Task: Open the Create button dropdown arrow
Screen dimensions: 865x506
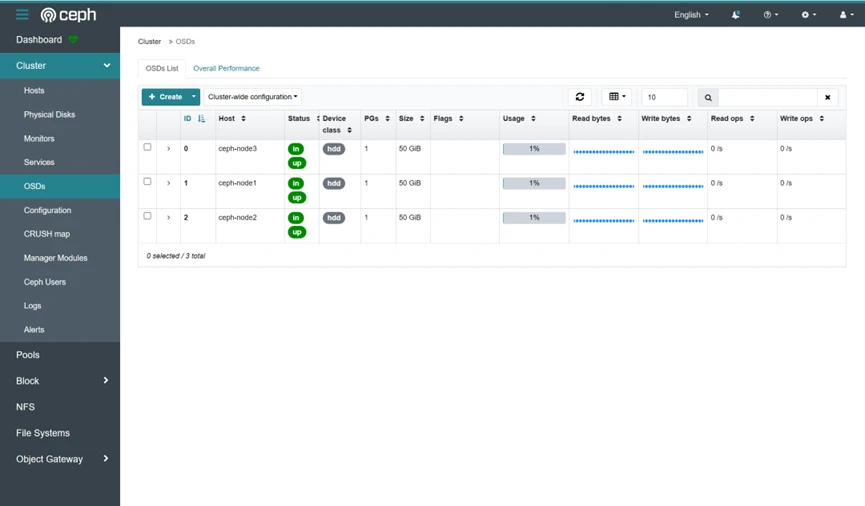Action: pyautogui.click(x=194, y=97)
